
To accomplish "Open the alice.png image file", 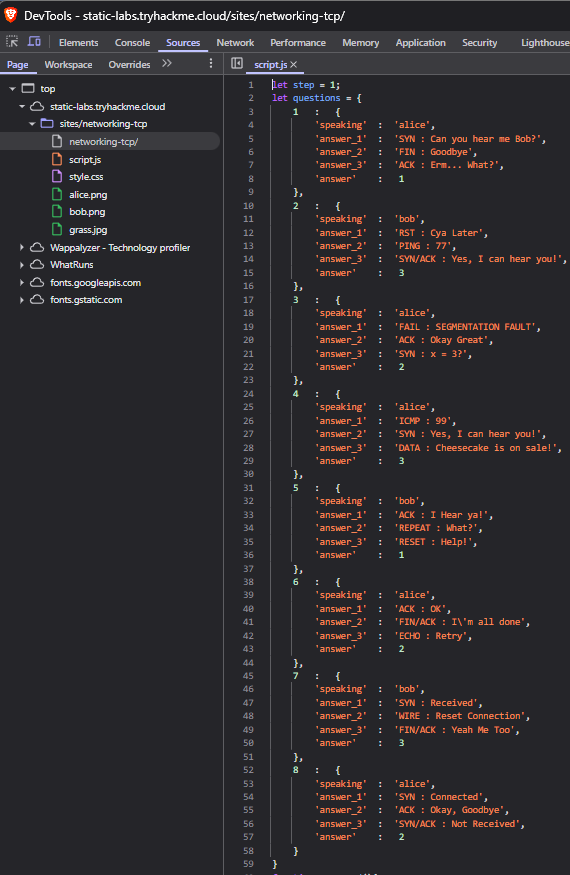I will (x=88, y=195).
